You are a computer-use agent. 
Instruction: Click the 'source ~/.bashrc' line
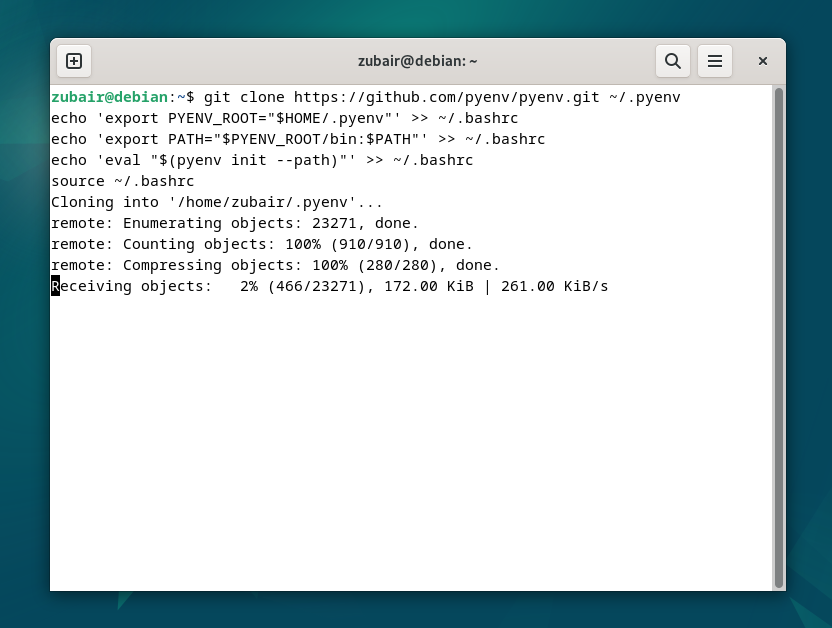(x=123, y=181)
